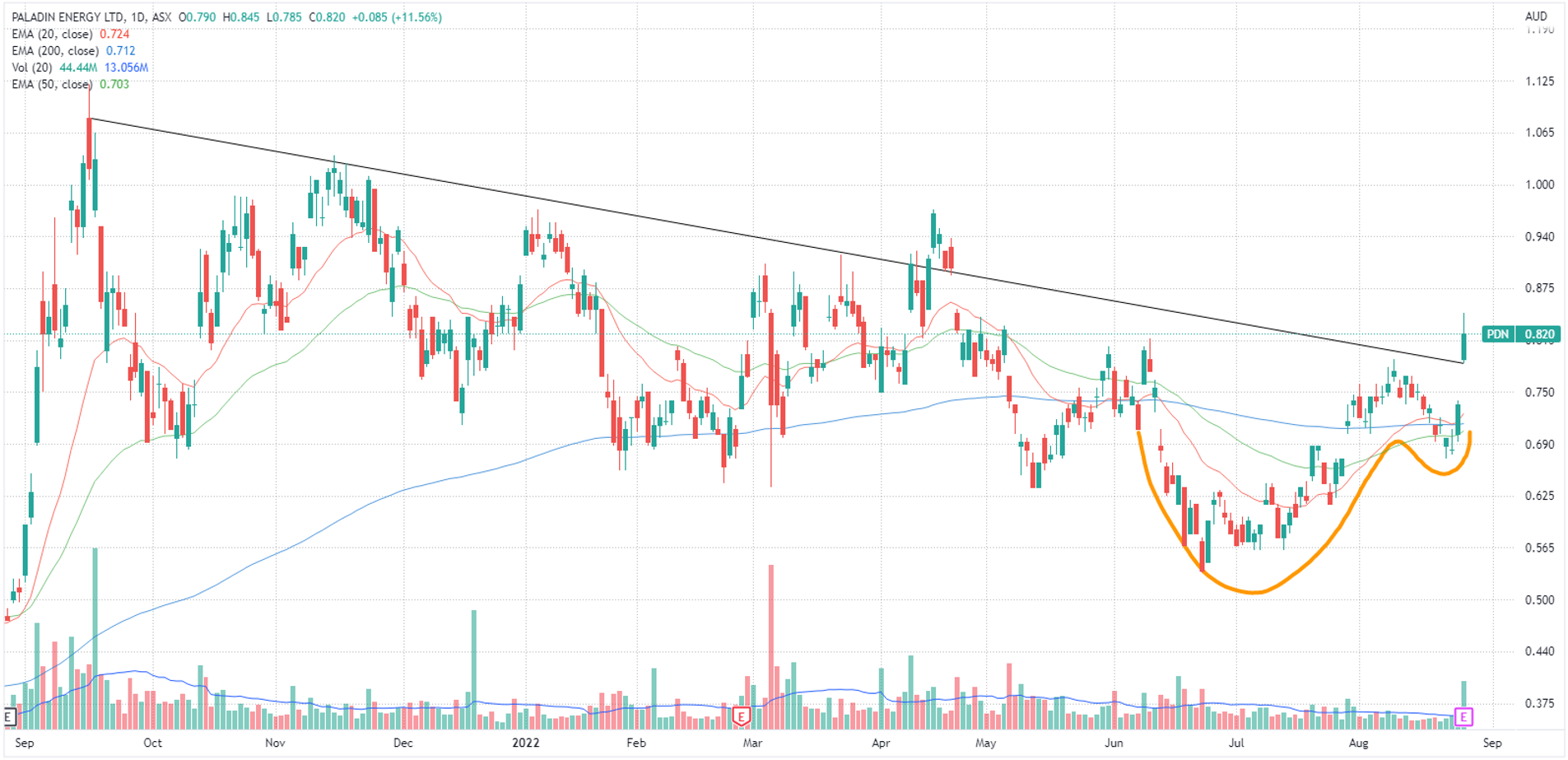
Task: Click the Jul label on time axis
Action: click(x=1235, y=743)
